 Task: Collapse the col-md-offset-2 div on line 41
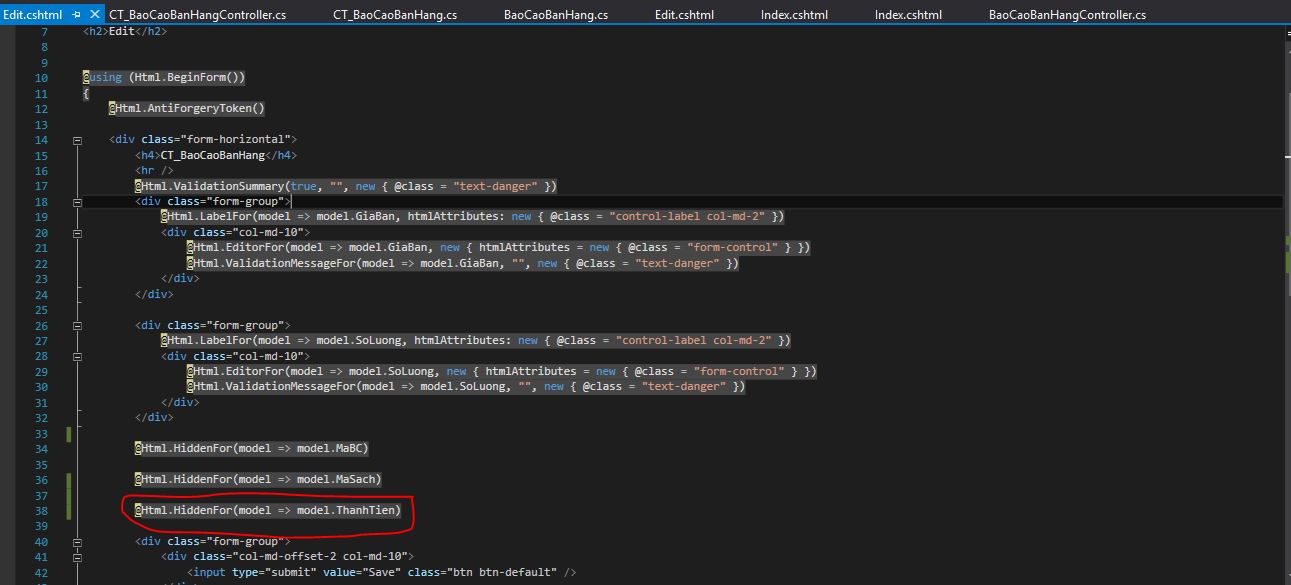click(x=77, y=557)
